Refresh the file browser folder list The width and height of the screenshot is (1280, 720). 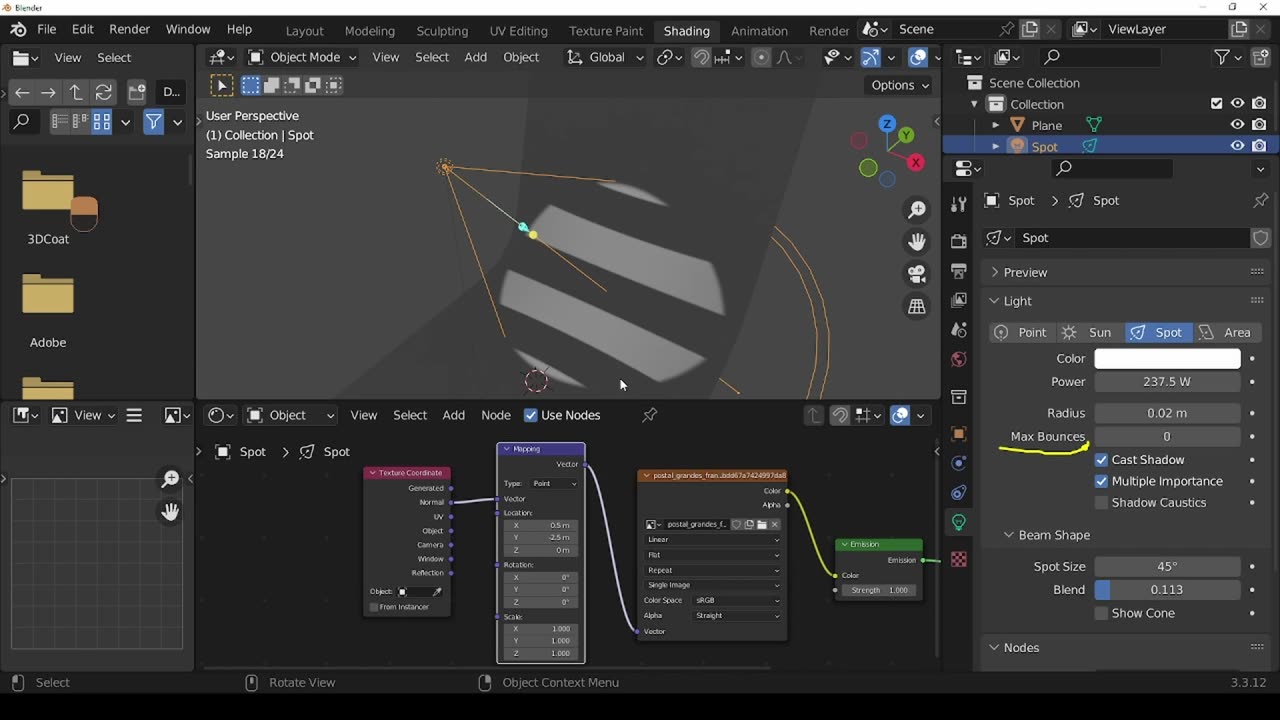pos(103,93)
